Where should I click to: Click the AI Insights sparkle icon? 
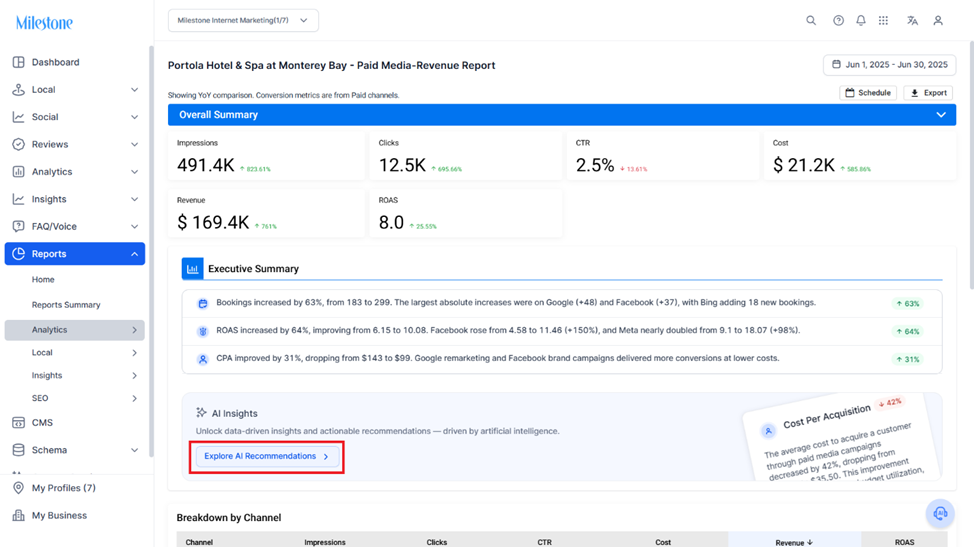tap(201, 413)
